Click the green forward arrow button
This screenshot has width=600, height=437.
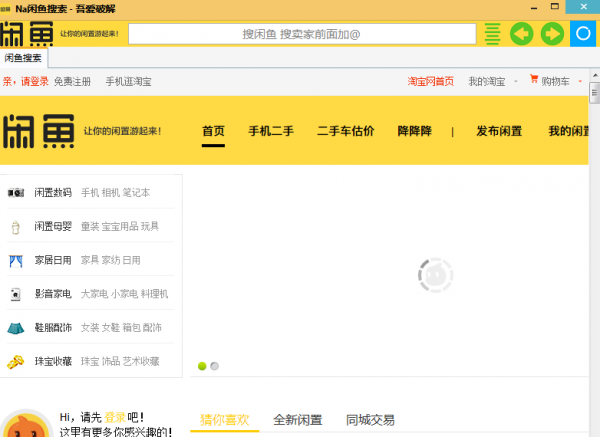(552, 34)
